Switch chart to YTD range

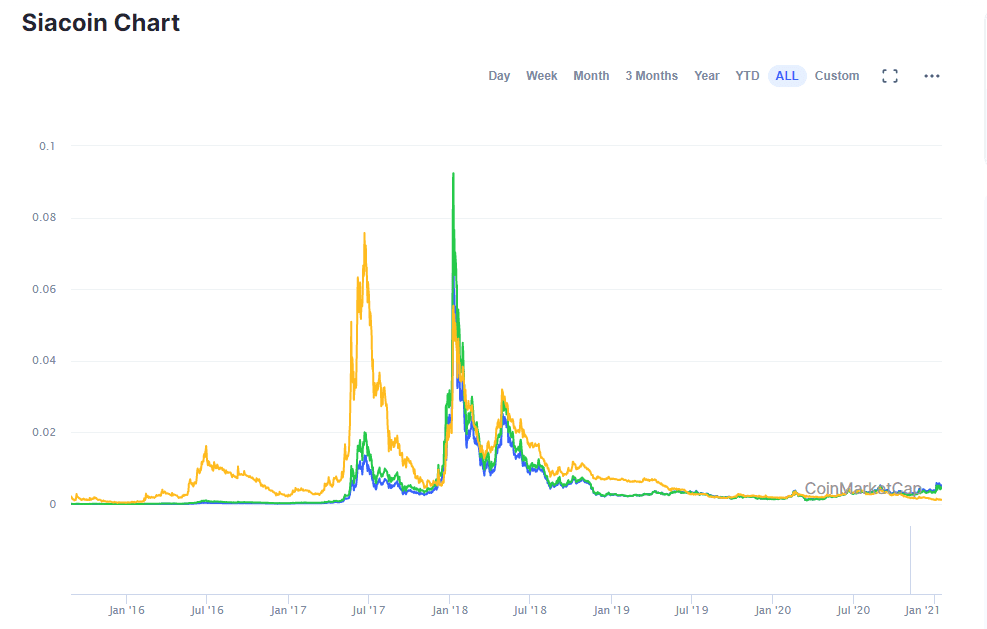747,76
